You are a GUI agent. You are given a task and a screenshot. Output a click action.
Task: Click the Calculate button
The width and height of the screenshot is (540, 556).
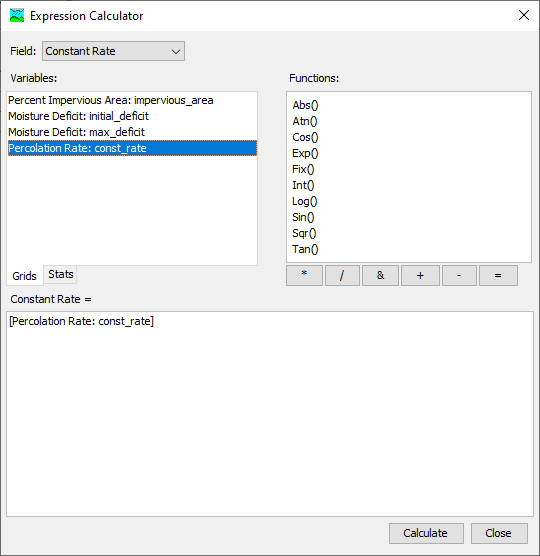pyautogui.click(x=426, y=533)
